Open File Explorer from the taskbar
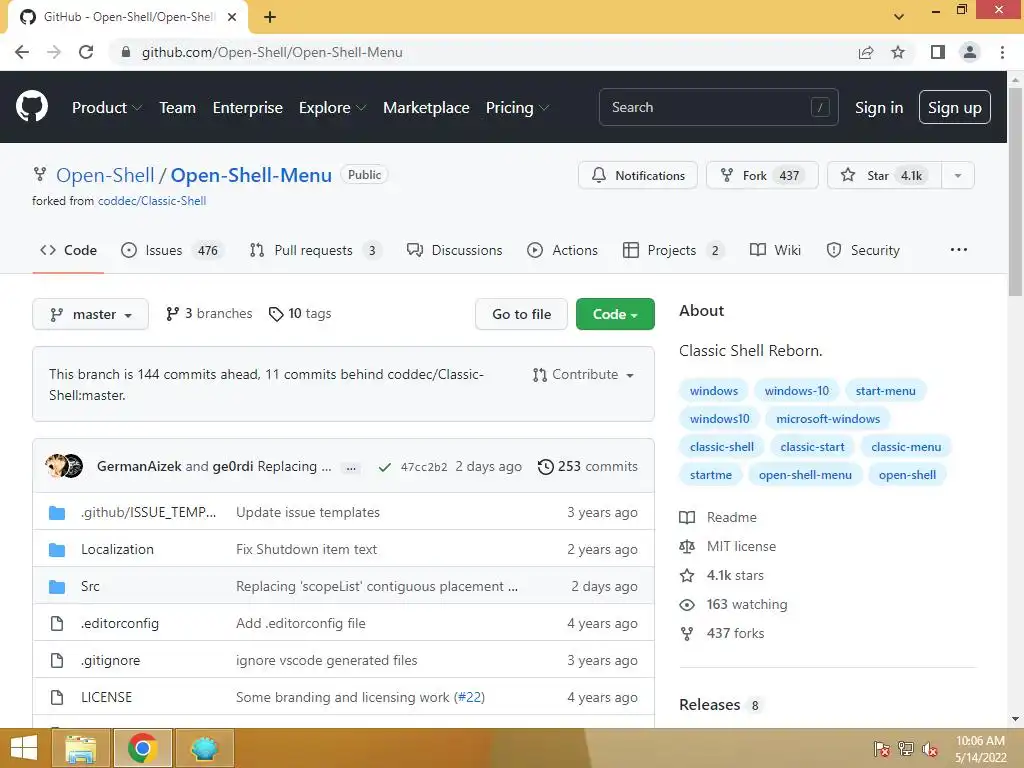The height and width of the screenshot is (768, 1024). click(x=80, y=748)
